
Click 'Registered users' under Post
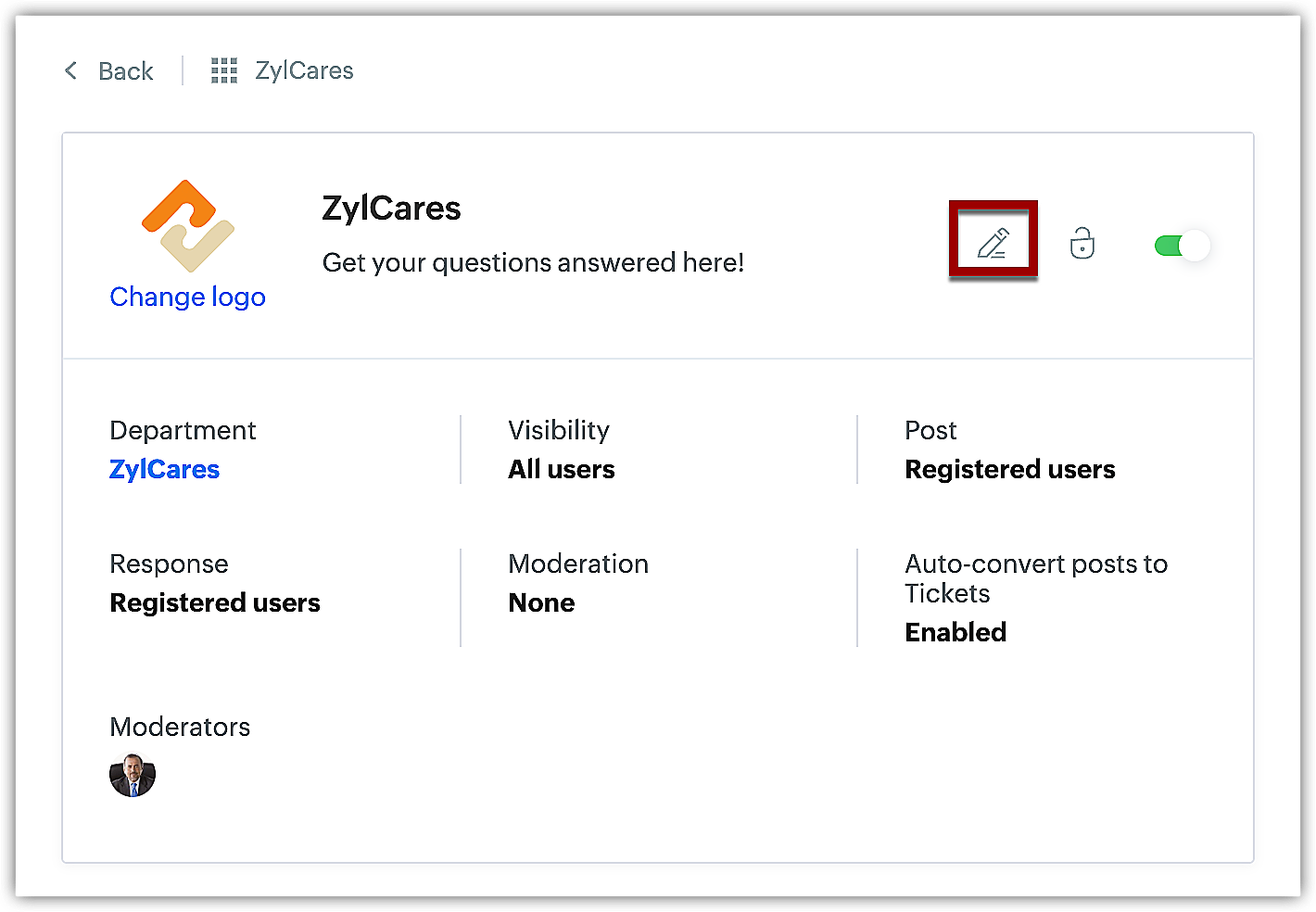click(1009, 469)
